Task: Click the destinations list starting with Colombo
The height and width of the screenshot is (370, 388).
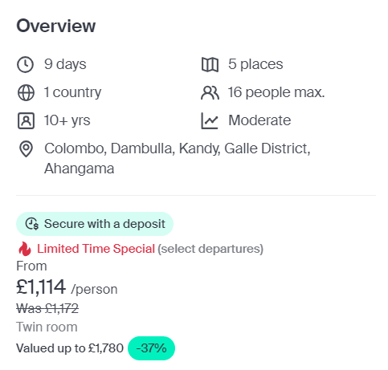Action: [x=177, y=158]
